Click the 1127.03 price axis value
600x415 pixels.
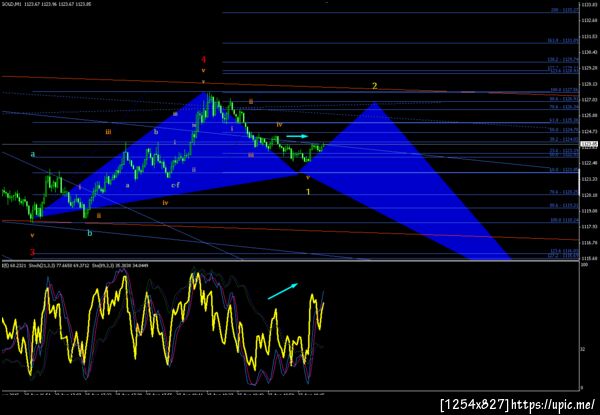pyautogui.click(x=590, y=99)
